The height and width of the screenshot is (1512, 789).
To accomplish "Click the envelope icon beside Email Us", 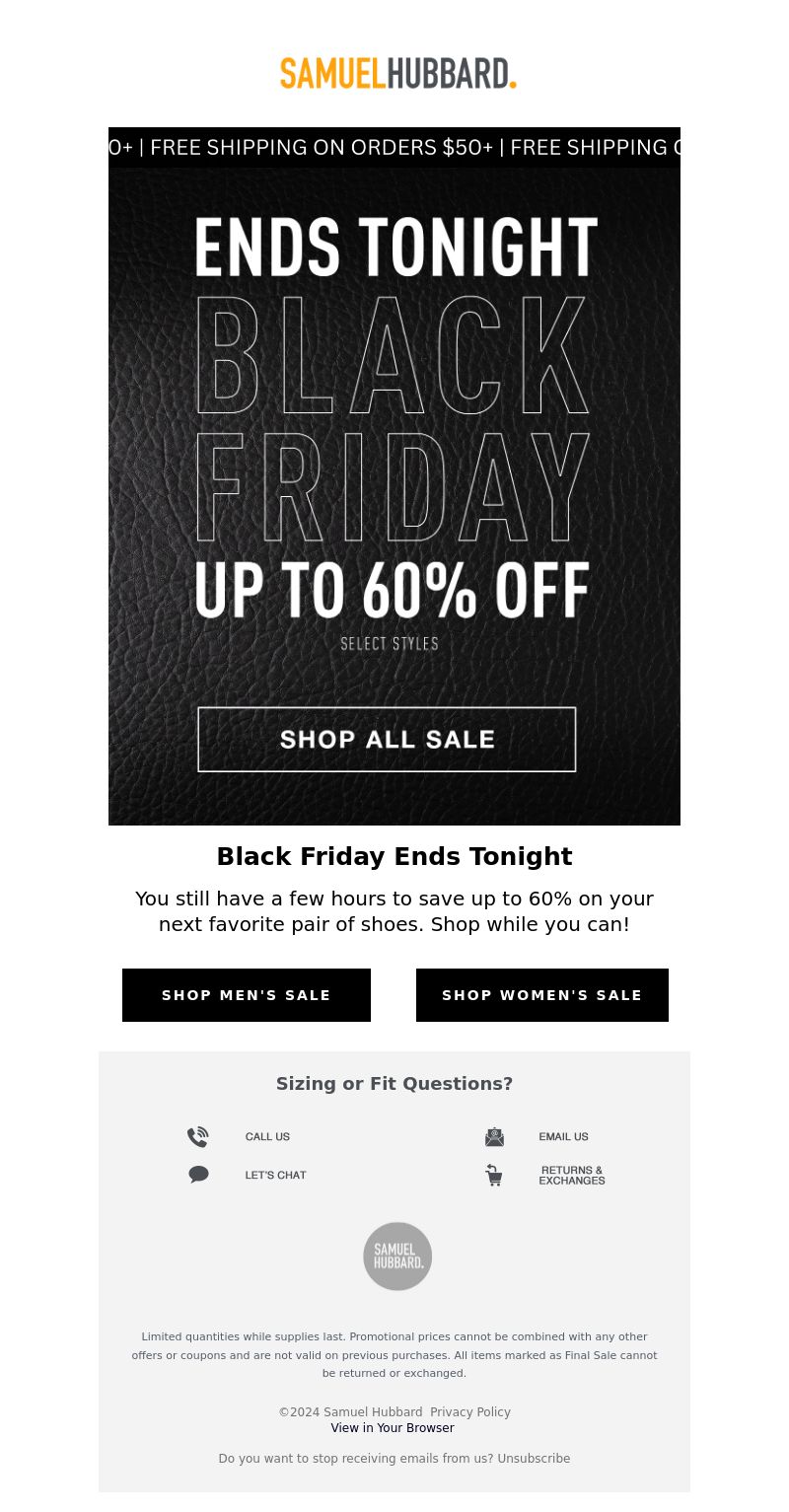I will point(494,1137).
